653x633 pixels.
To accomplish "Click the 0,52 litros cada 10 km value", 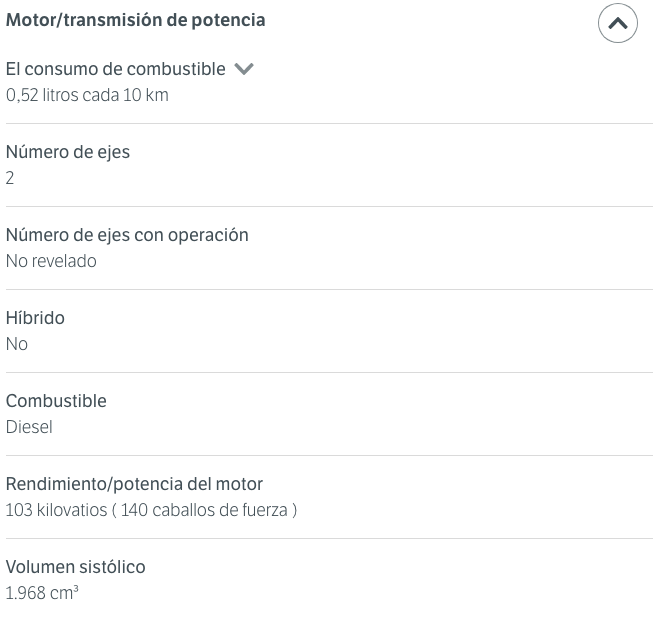I will [x=87, y=95].
